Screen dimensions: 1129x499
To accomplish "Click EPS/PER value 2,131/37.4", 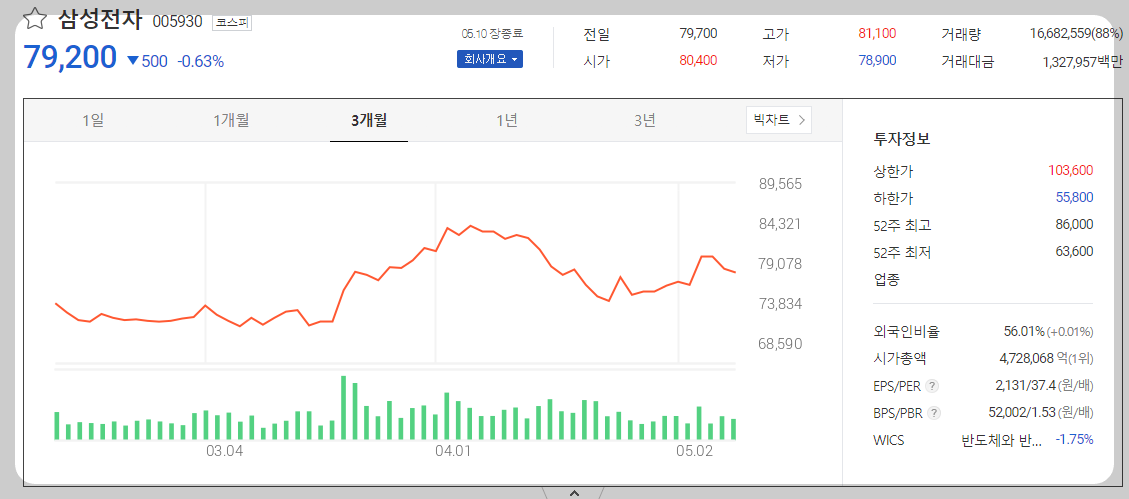I will tap(1025, 386).
